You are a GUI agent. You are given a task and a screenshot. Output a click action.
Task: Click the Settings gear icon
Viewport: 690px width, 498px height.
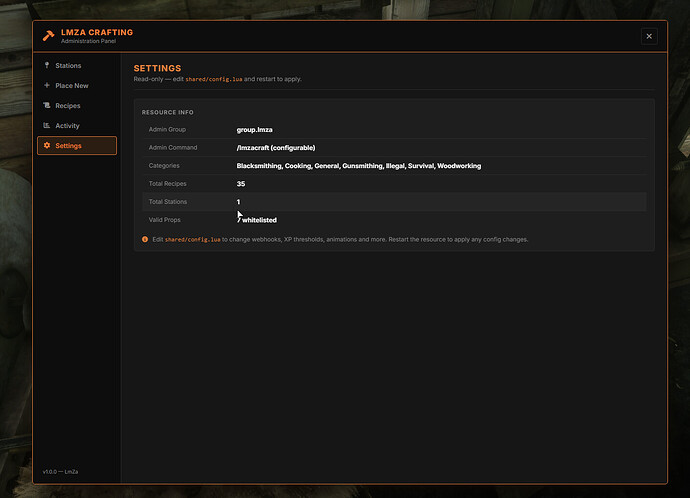point(47,145)
